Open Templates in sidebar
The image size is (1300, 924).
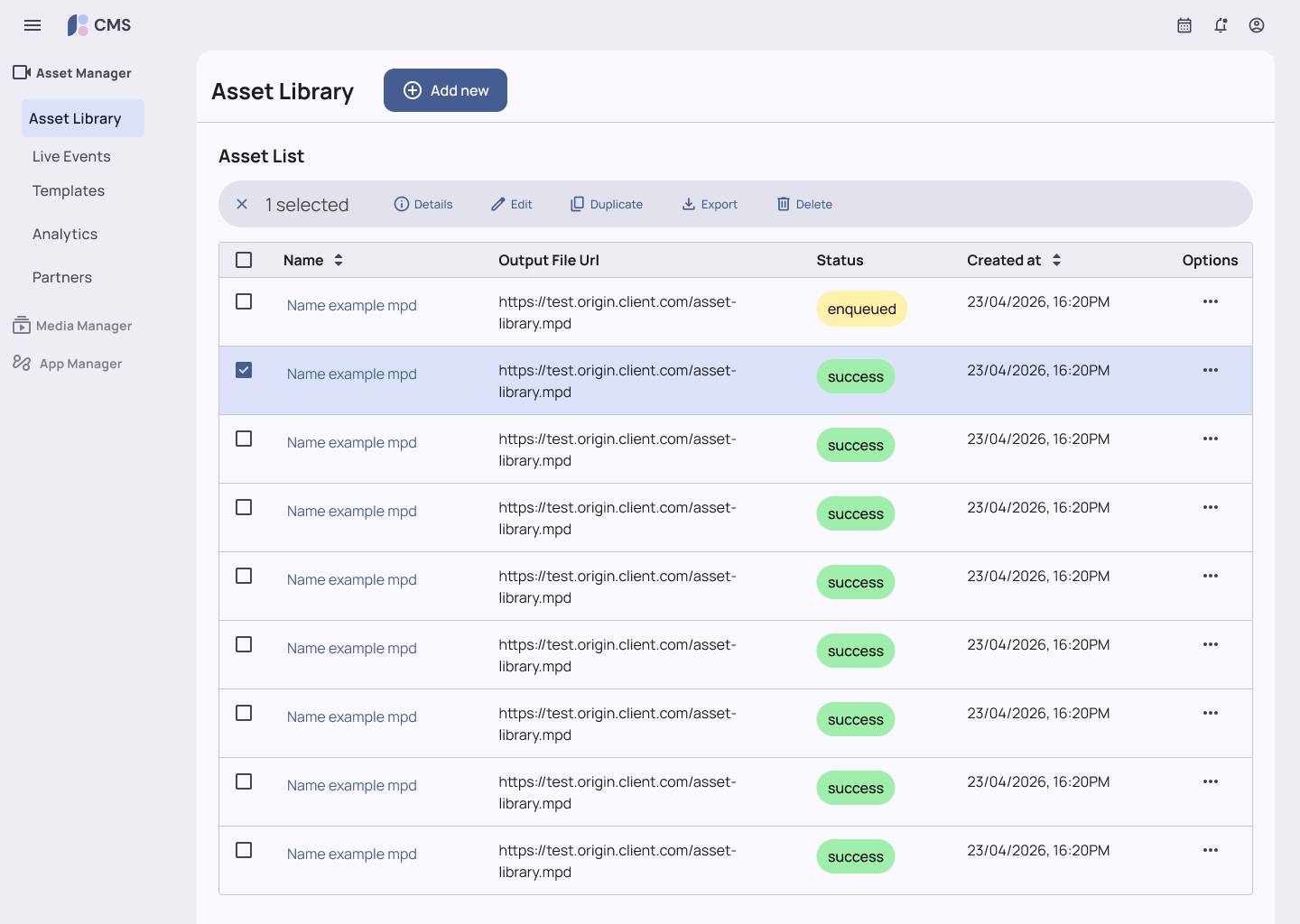click(69, 190)
